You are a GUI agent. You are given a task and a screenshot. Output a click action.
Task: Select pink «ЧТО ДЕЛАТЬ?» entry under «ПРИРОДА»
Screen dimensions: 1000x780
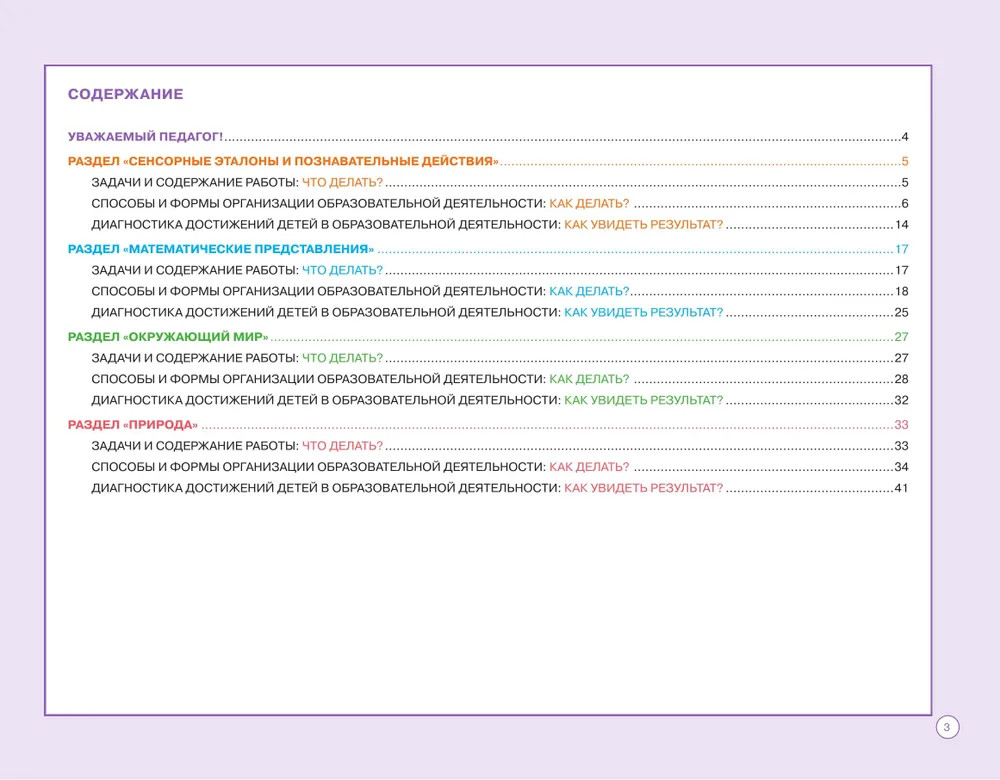click(342, 446)
